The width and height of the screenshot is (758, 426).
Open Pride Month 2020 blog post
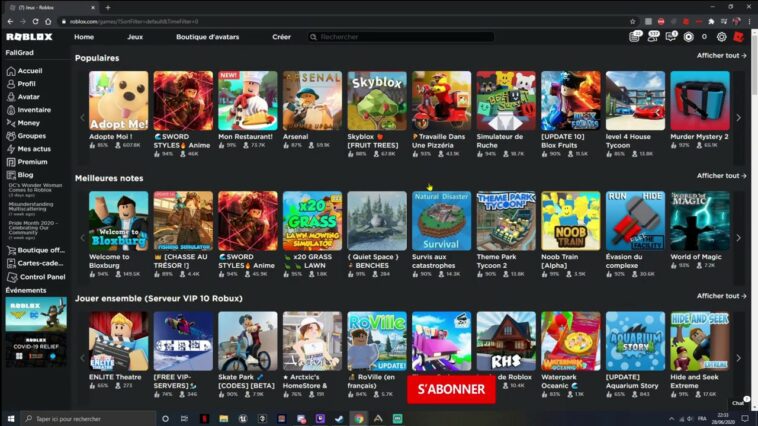pos(33,230)
